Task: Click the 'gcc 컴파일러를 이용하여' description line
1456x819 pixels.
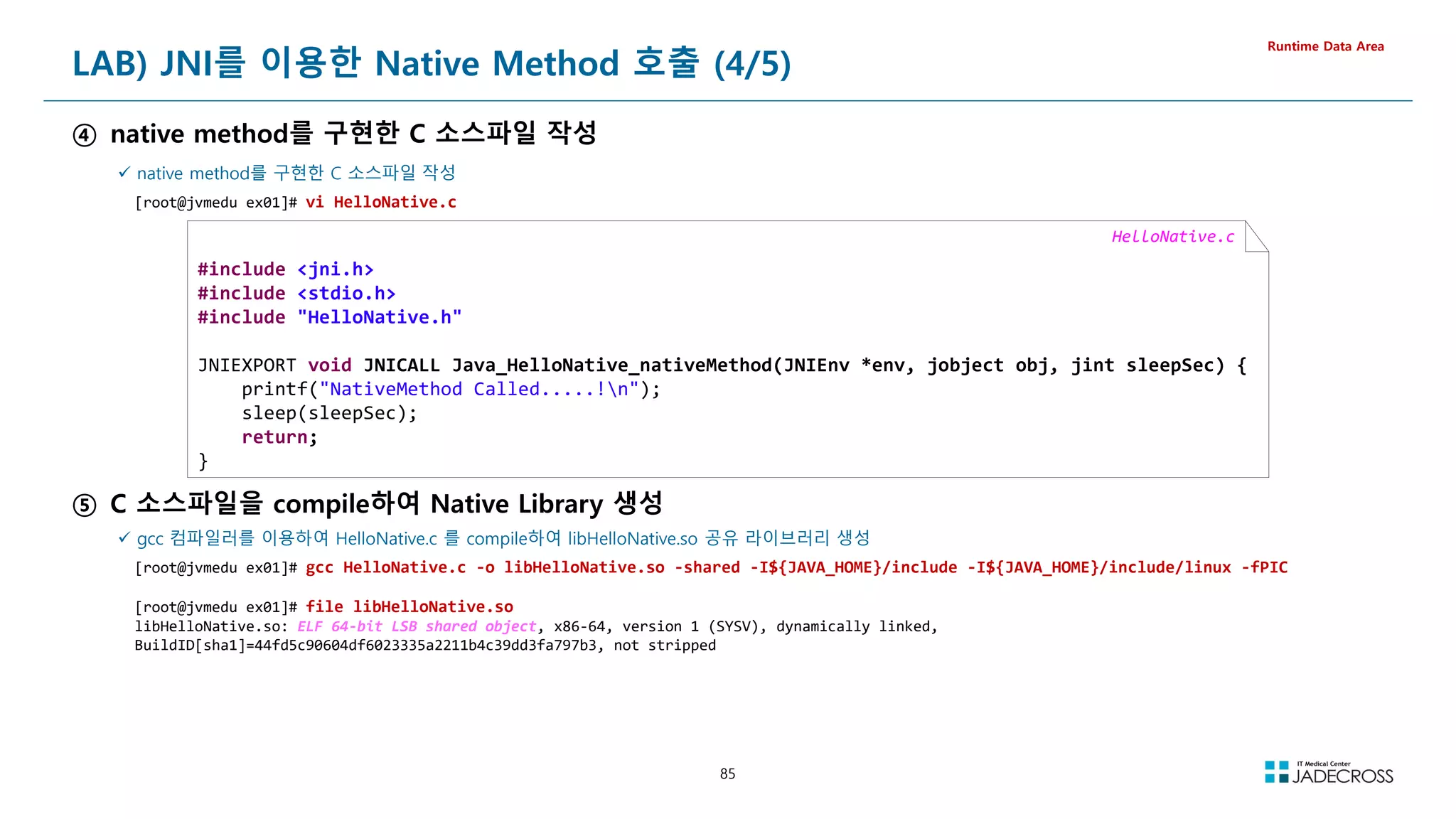Action: pos(503,538)
